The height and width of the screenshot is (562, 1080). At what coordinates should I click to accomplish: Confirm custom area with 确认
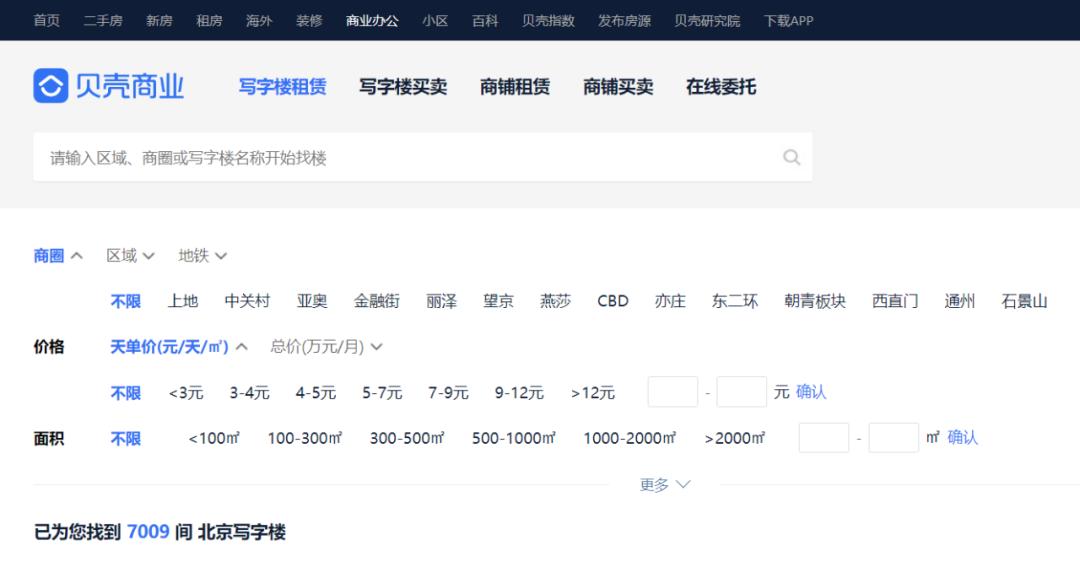pos(962,437)
